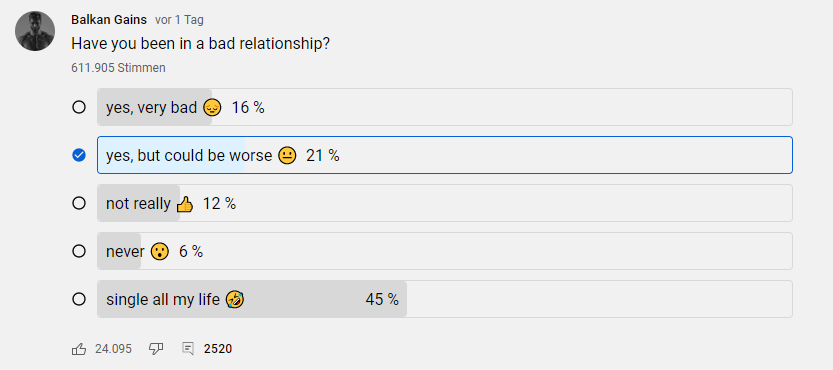
Task: Click the sad face emoji in first option
Action: 212,108
